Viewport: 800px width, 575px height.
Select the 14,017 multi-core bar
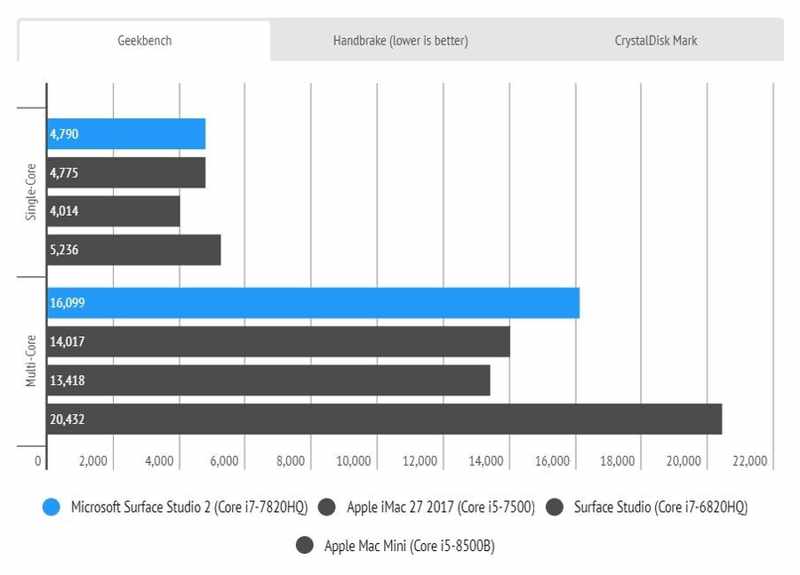pos(279,341)
